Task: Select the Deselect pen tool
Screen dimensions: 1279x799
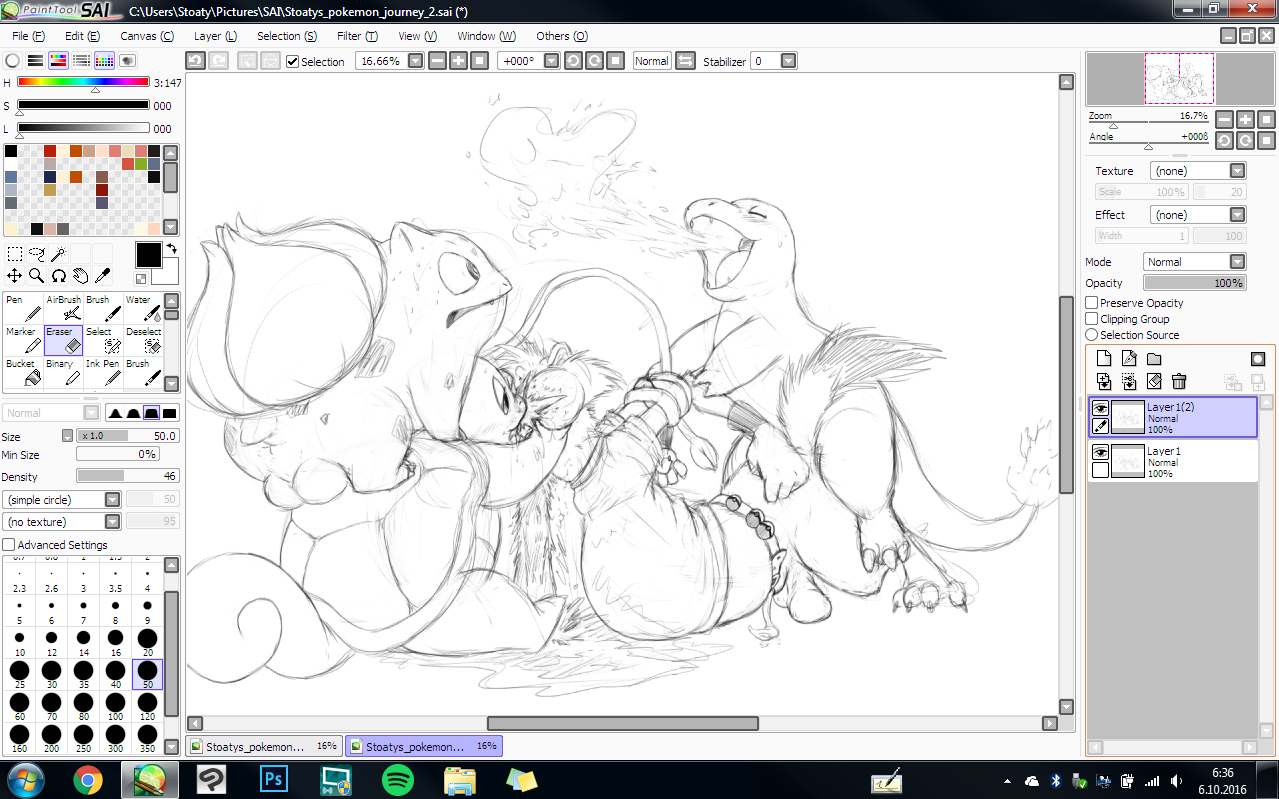Action: pos(144,339)
